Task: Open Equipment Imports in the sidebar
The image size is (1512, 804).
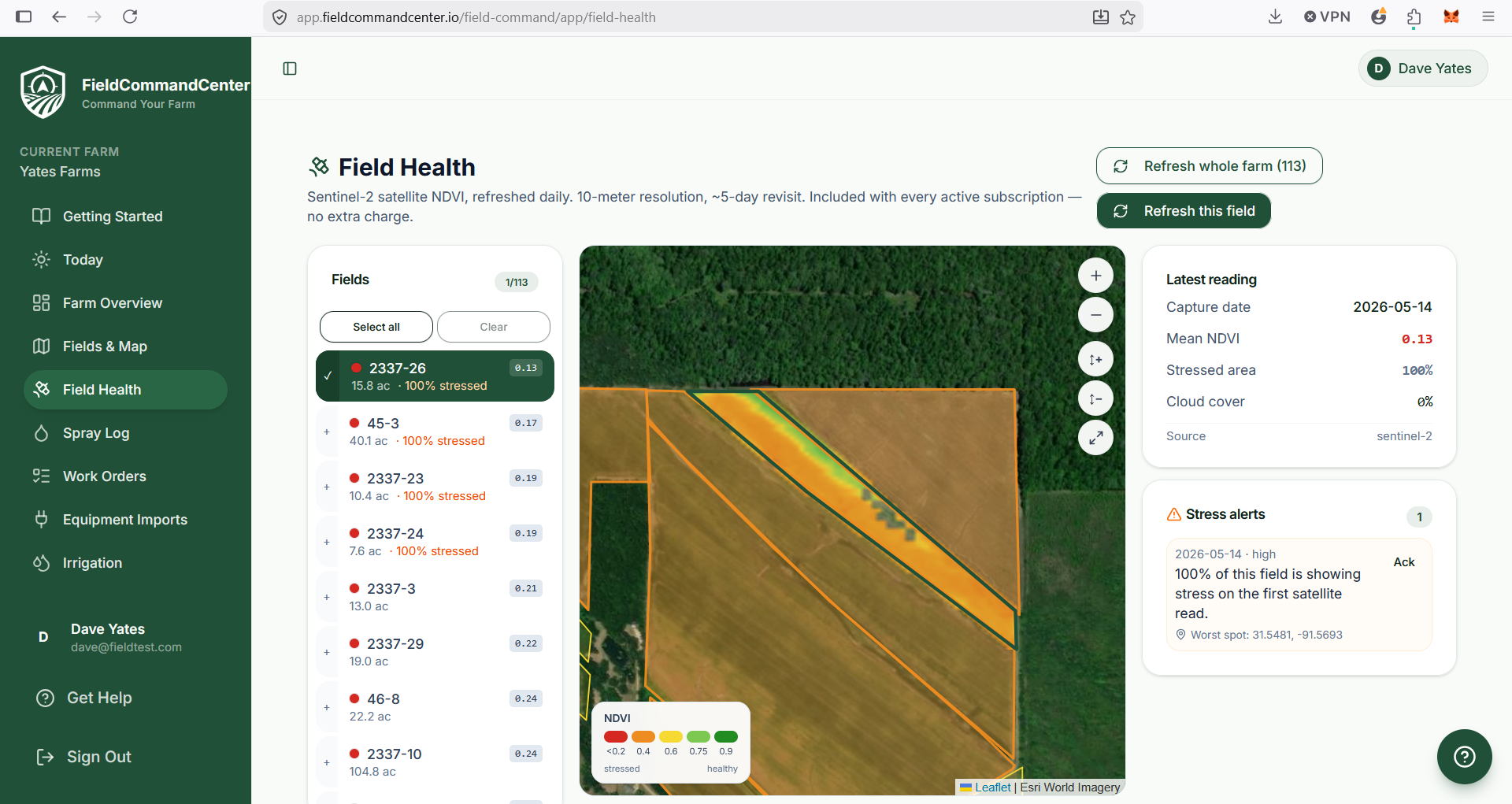Action: (x=125, y=520)
